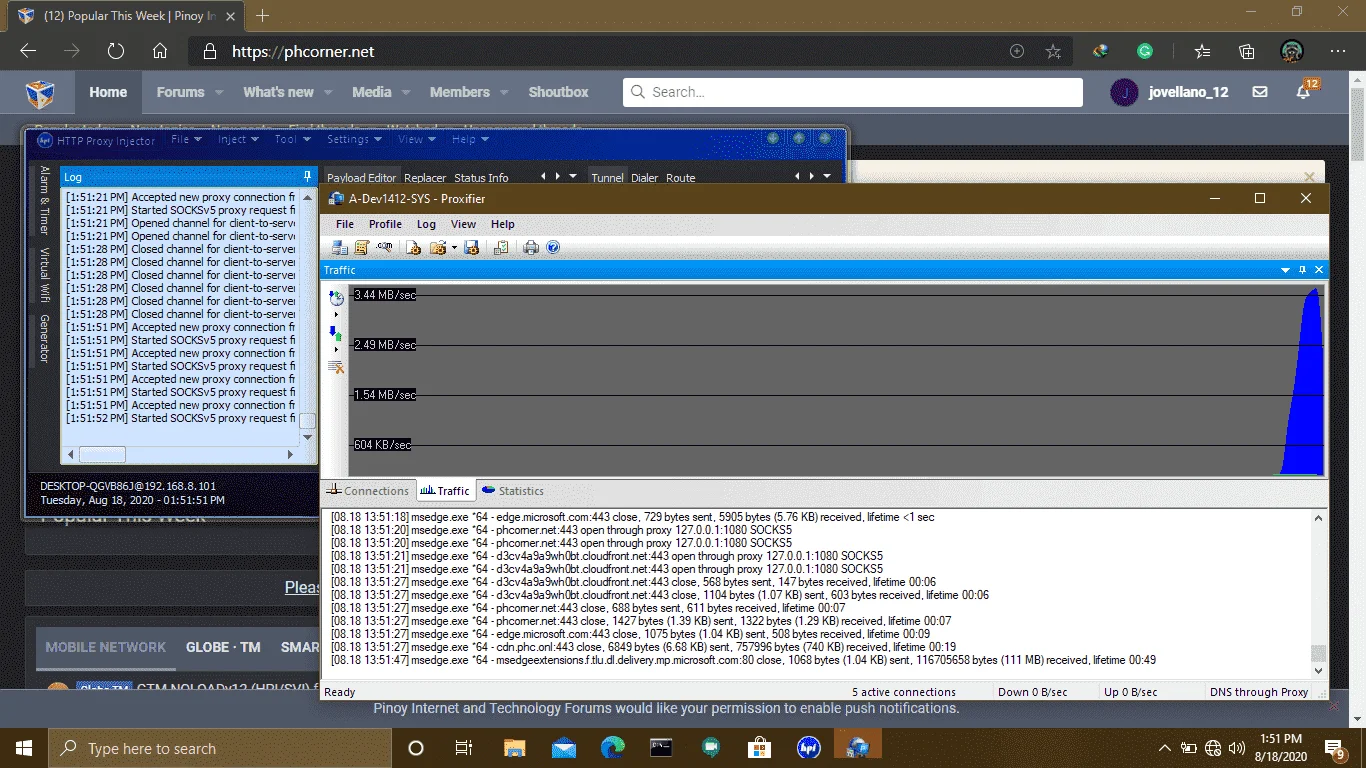Open the notifications bell with 12 alerts
The height and width of the screenshot is (768, 1366).
coord(1304,92)
